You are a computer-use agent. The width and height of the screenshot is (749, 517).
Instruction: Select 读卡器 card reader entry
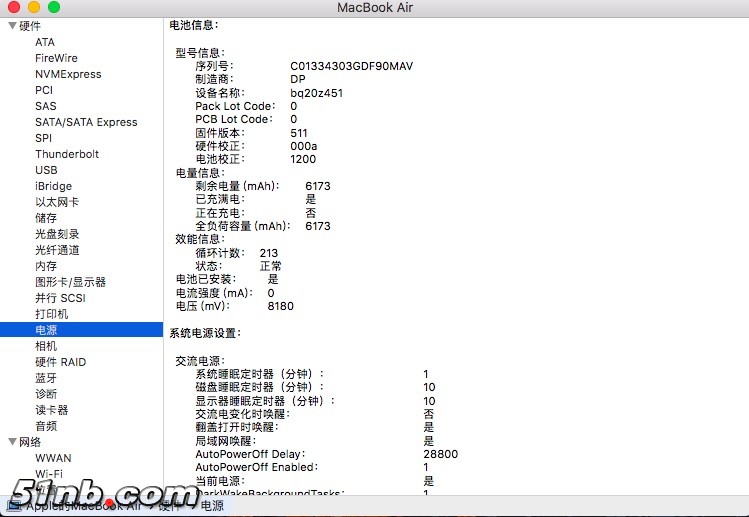[x=52, y=410]
